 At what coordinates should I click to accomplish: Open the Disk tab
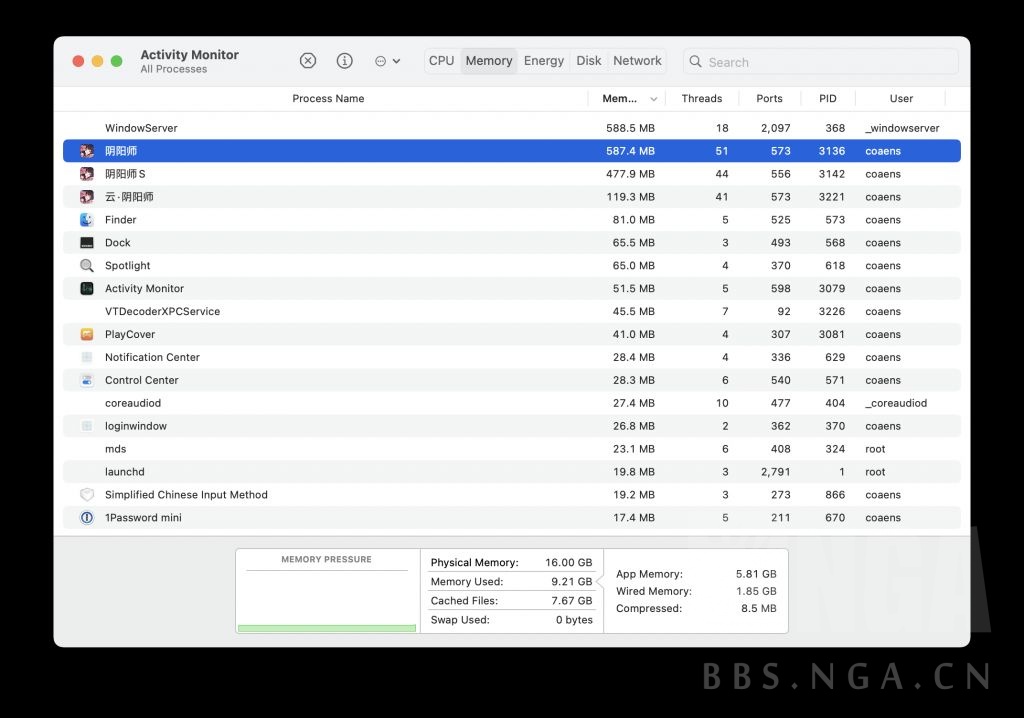tap(589, 61)
